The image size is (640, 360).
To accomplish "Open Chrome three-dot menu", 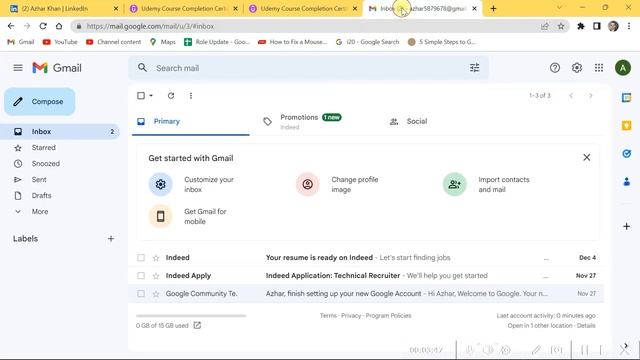I will point(629,26).
